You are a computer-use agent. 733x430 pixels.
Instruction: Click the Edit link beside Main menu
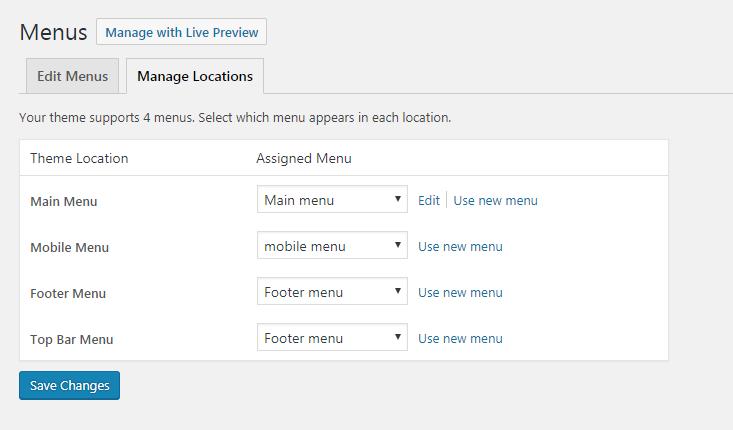pos(429,200)
